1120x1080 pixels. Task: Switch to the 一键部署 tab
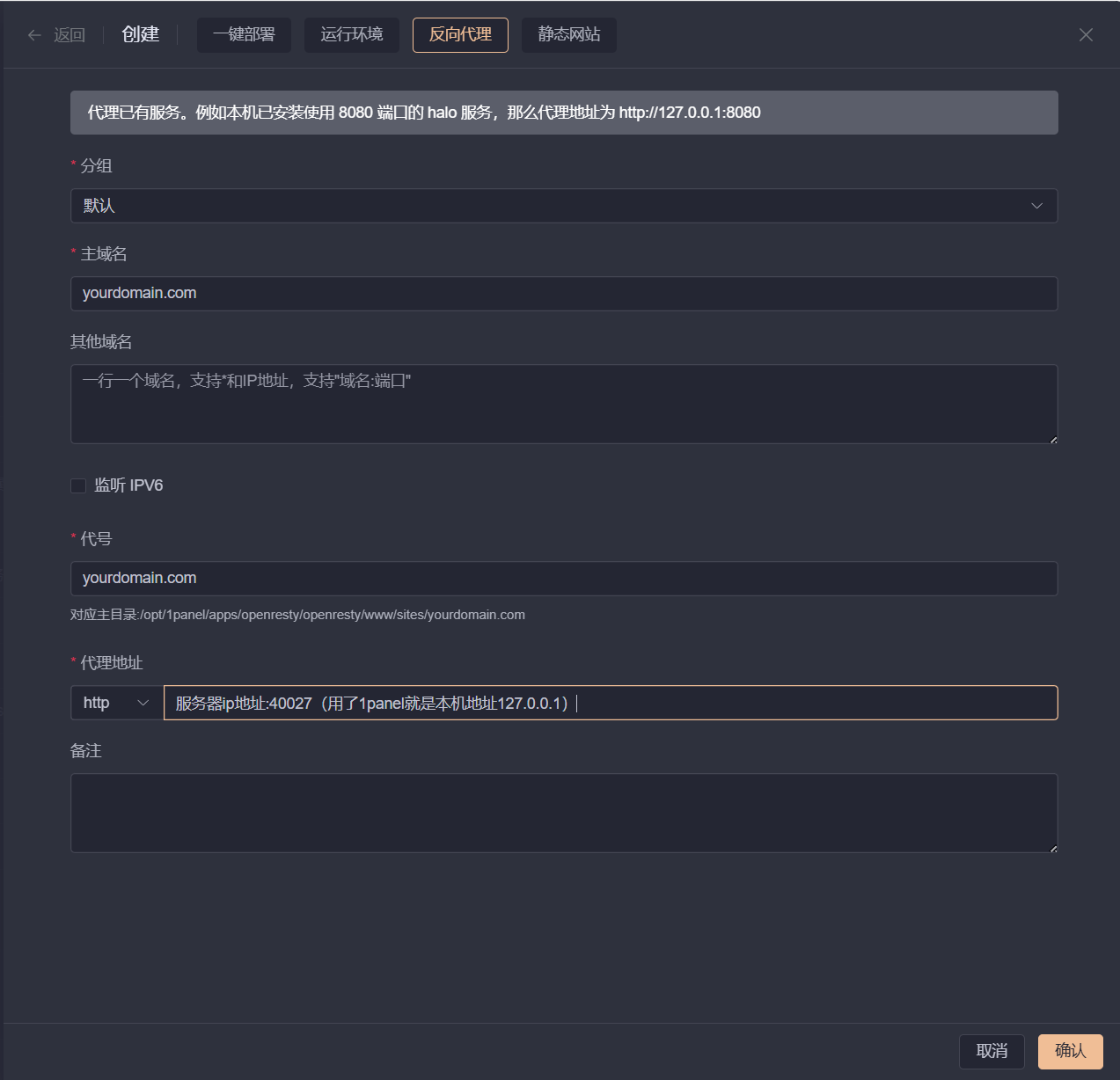coord(244,35)
